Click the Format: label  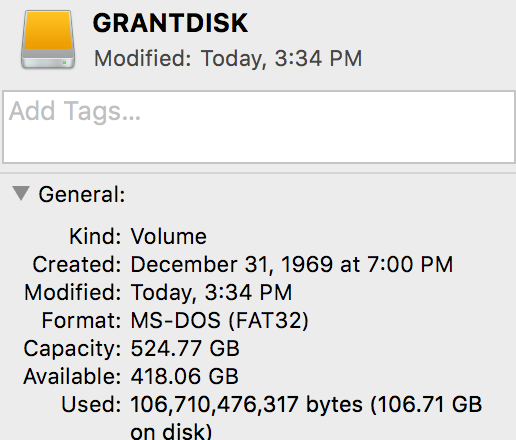82,320
